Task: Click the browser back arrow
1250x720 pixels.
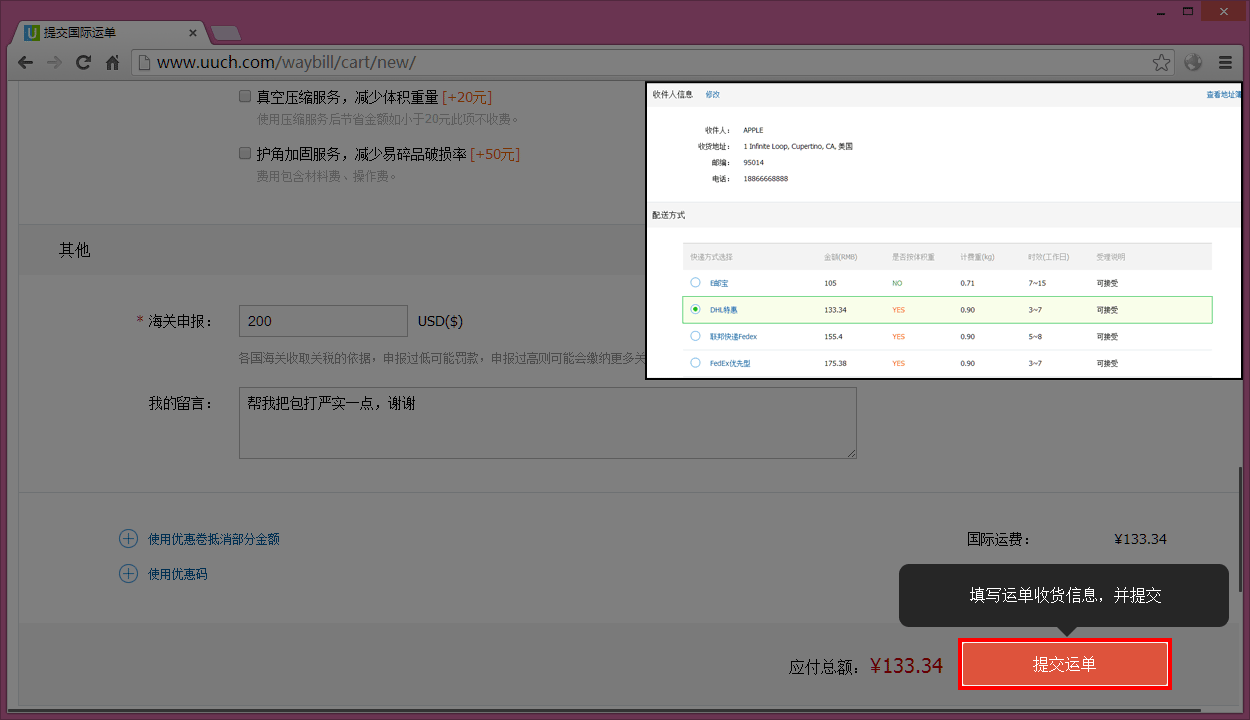Action: pyautogui.click(x=26, y=62)
